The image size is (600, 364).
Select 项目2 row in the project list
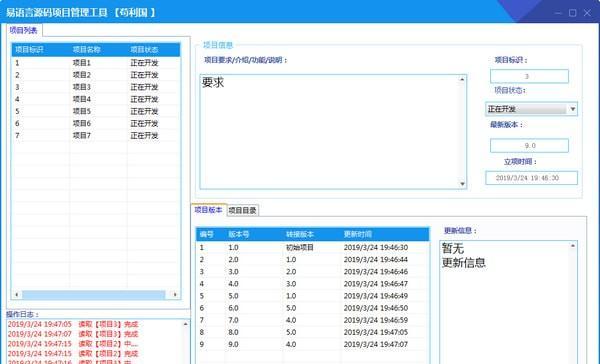[96, 75]
